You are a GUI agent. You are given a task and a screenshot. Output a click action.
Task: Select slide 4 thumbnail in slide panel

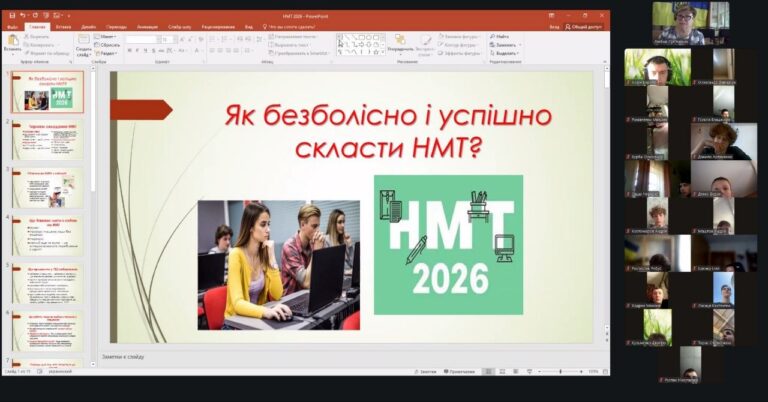(48, 235)
